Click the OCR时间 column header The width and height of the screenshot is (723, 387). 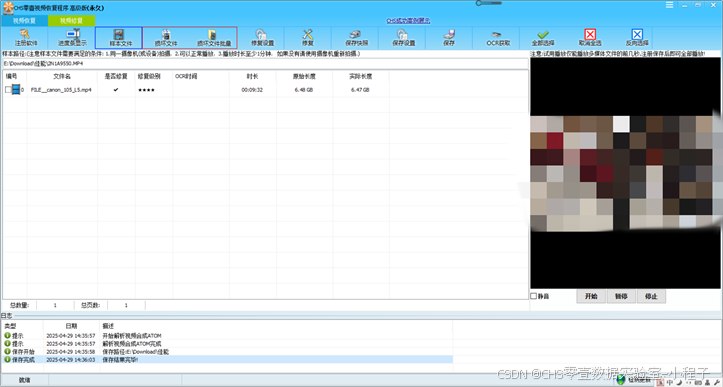(x=186, y=76)
